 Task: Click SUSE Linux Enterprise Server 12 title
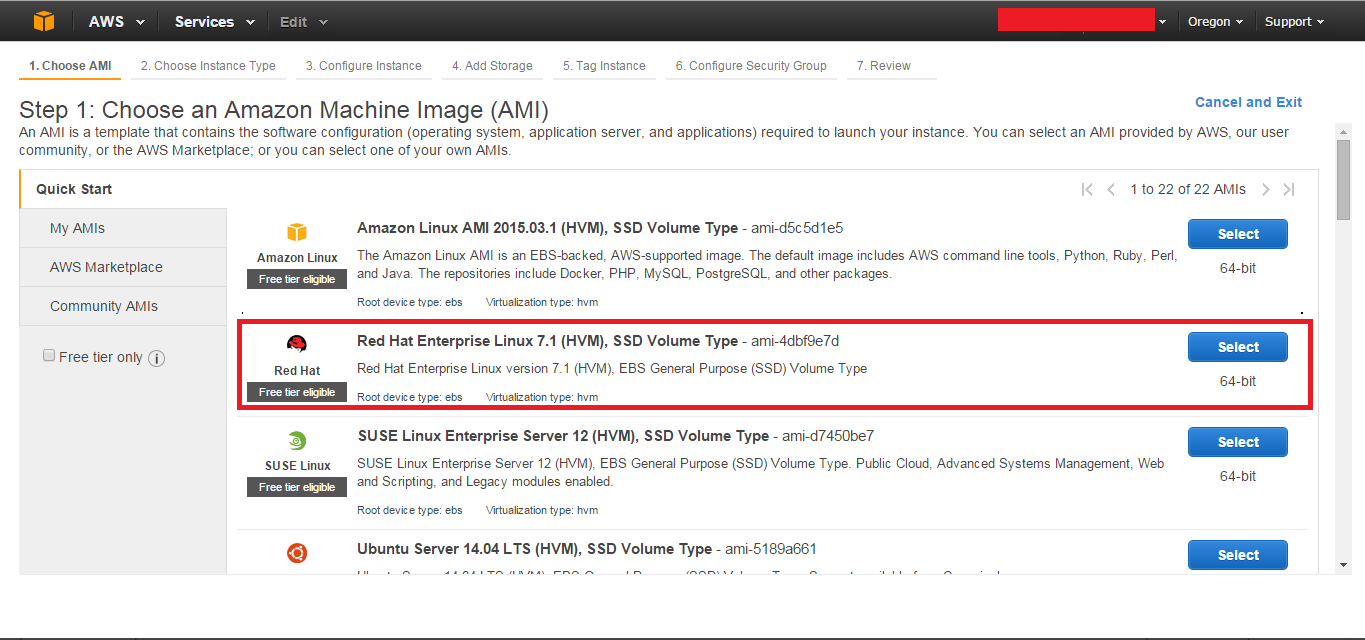[x=563, y=436]
